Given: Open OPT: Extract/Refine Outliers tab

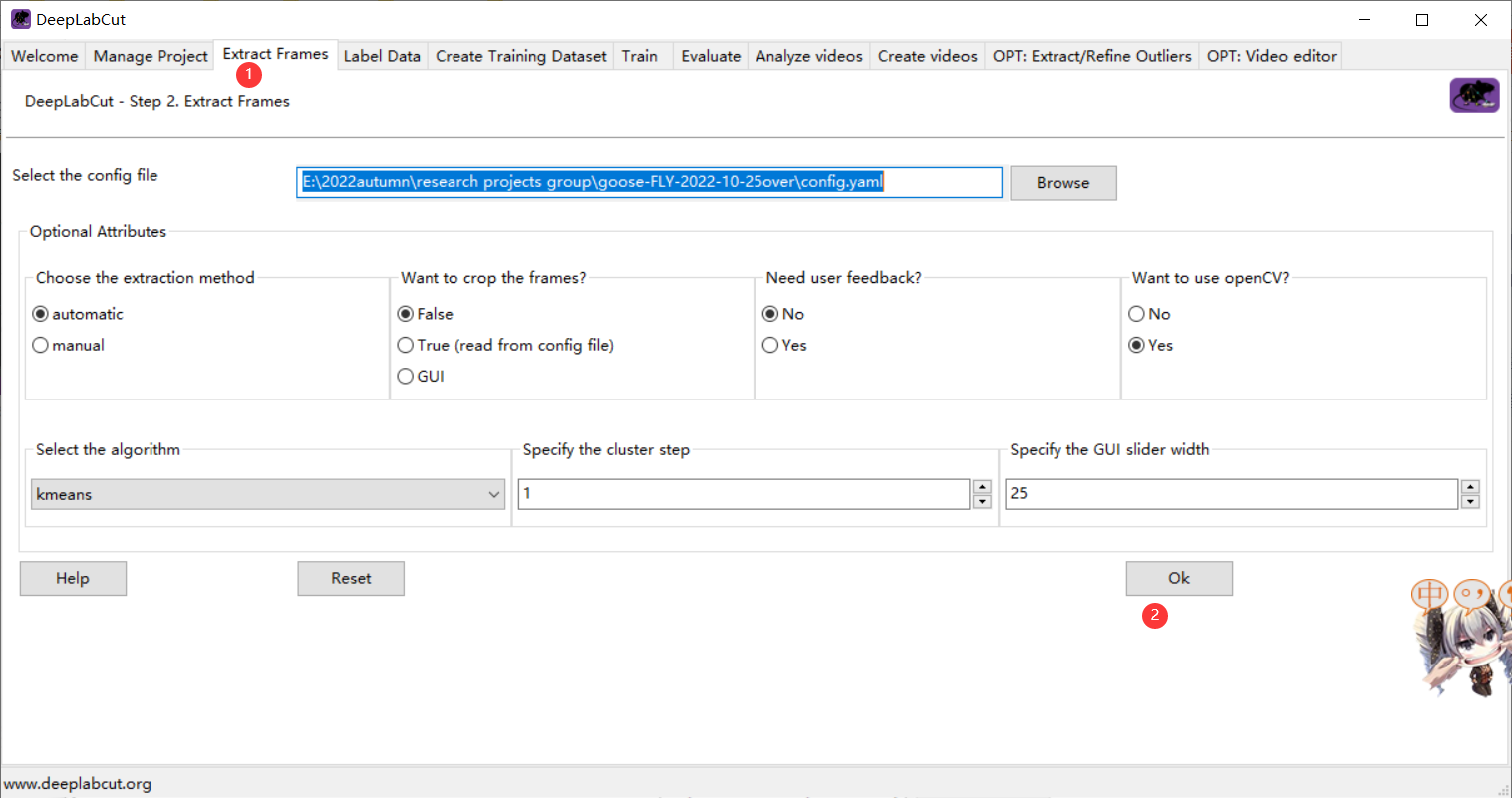Looking at the screenshot, I should pos(1092,56).
